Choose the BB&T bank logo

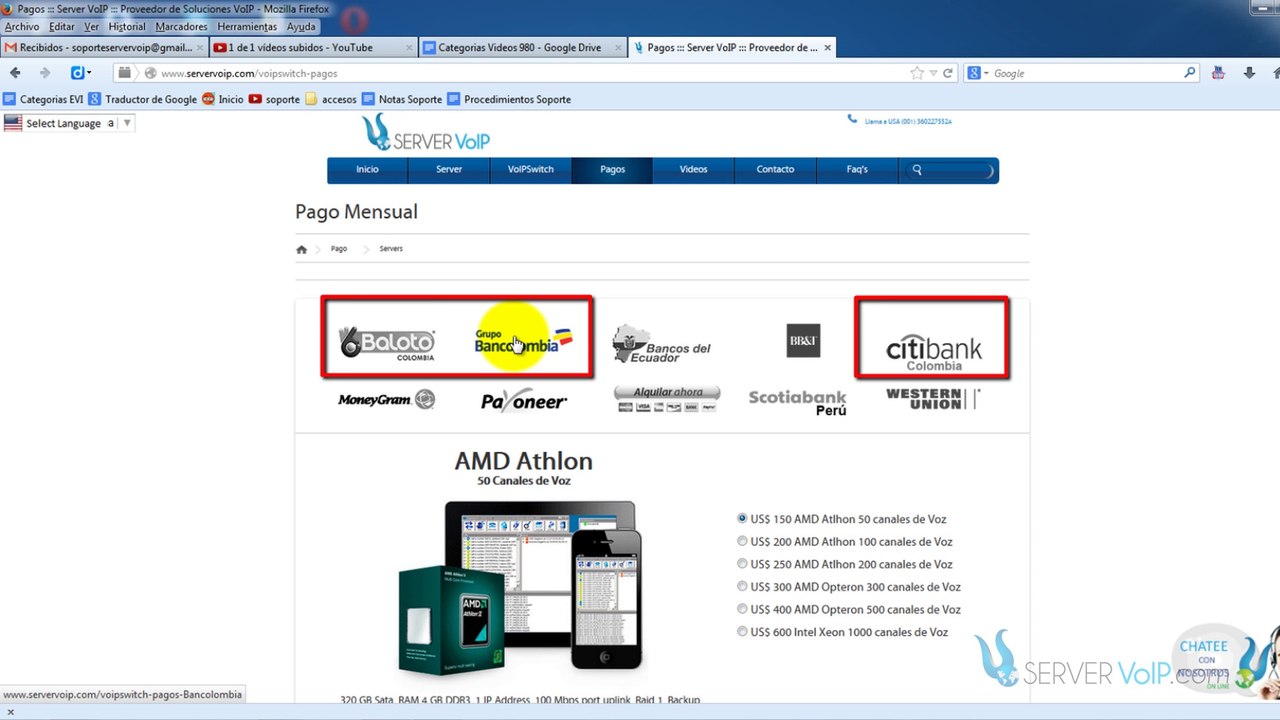point(803,340)
